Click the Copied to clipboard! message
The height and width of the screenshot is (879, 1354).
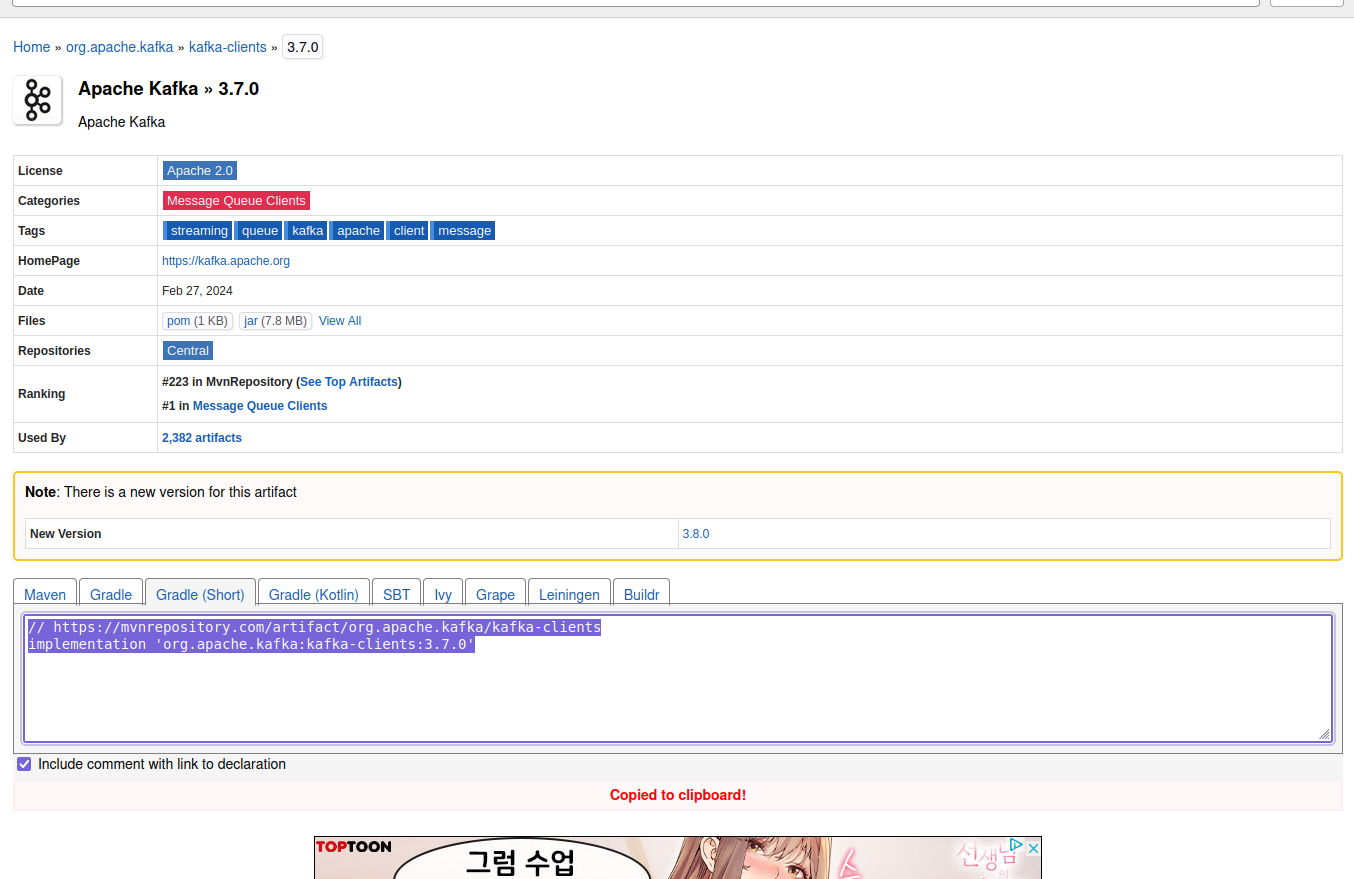pyautogui.click(x=678, y=795)
